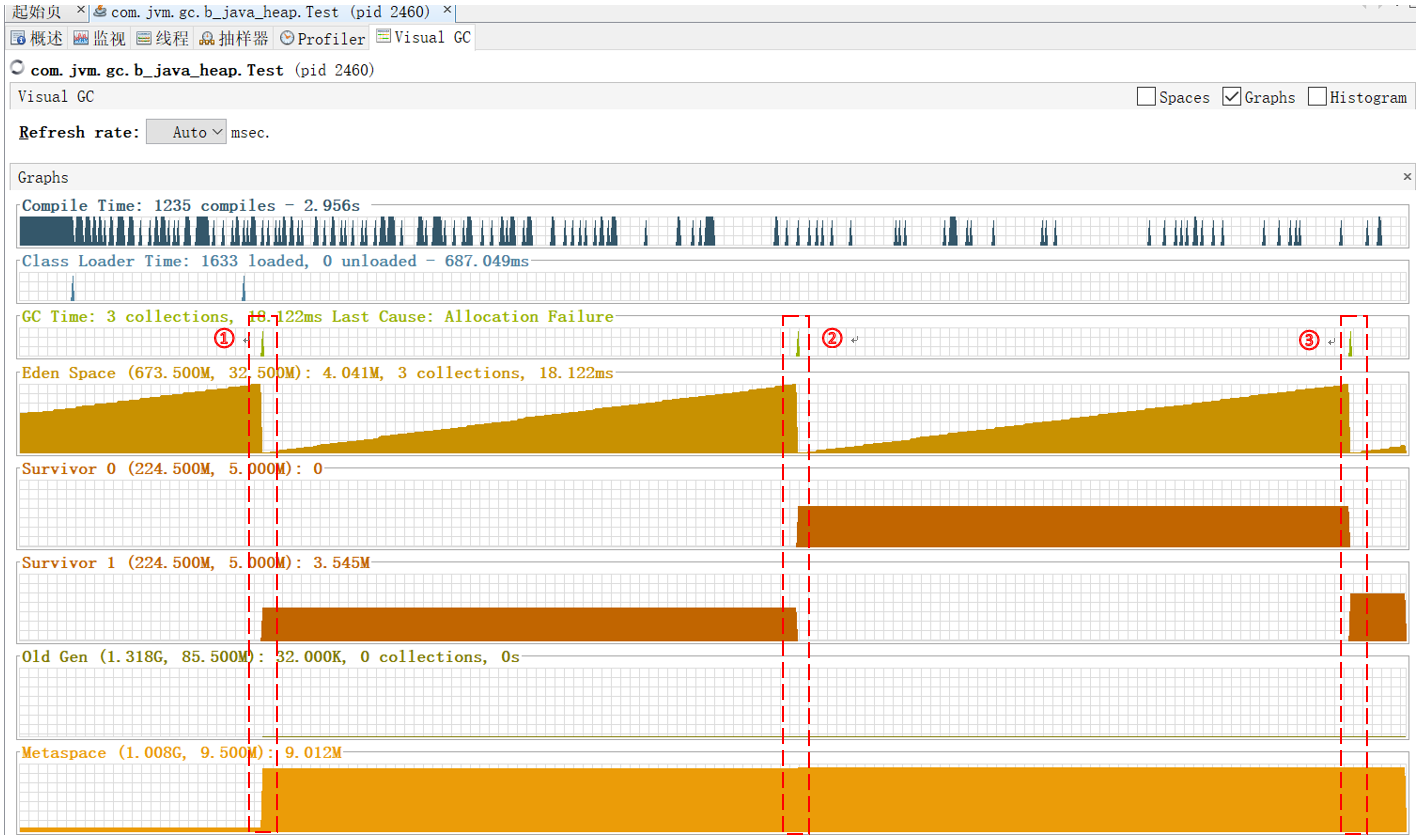Click the Survivor 1 3.545M title

point(196,563)
